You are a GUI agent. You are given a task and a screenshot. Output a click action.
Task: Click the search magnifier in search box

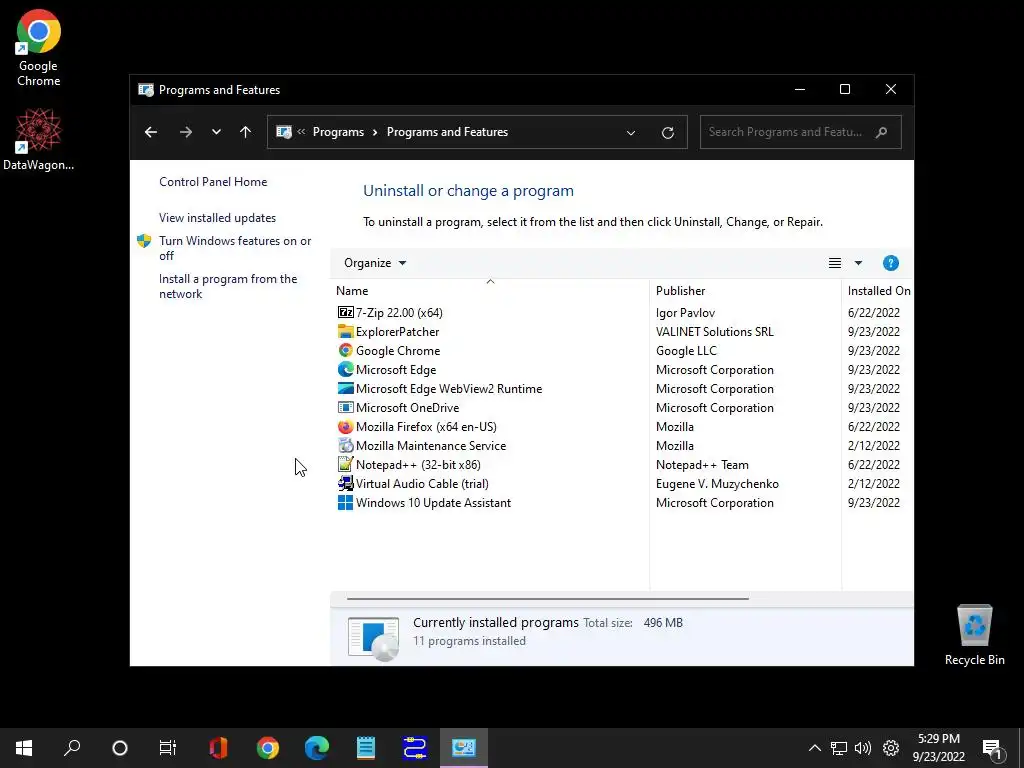881,132
